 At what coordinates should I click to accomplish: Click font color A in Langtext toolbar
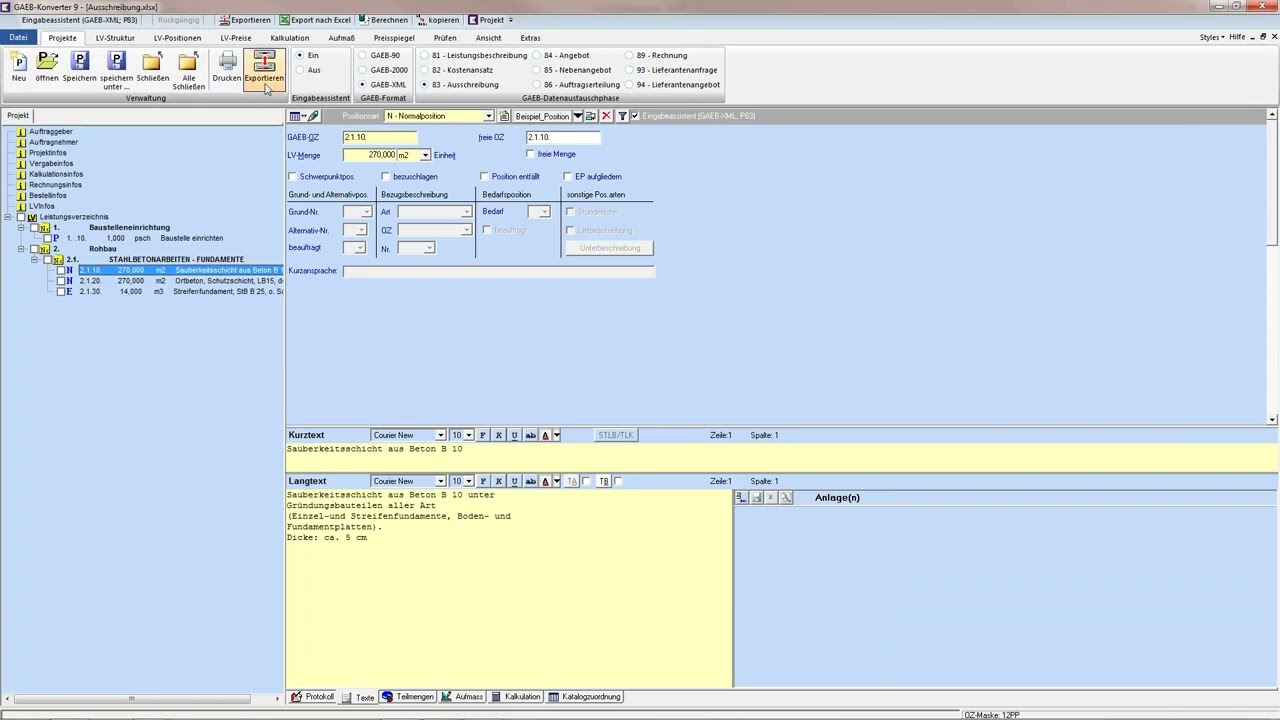546,481
